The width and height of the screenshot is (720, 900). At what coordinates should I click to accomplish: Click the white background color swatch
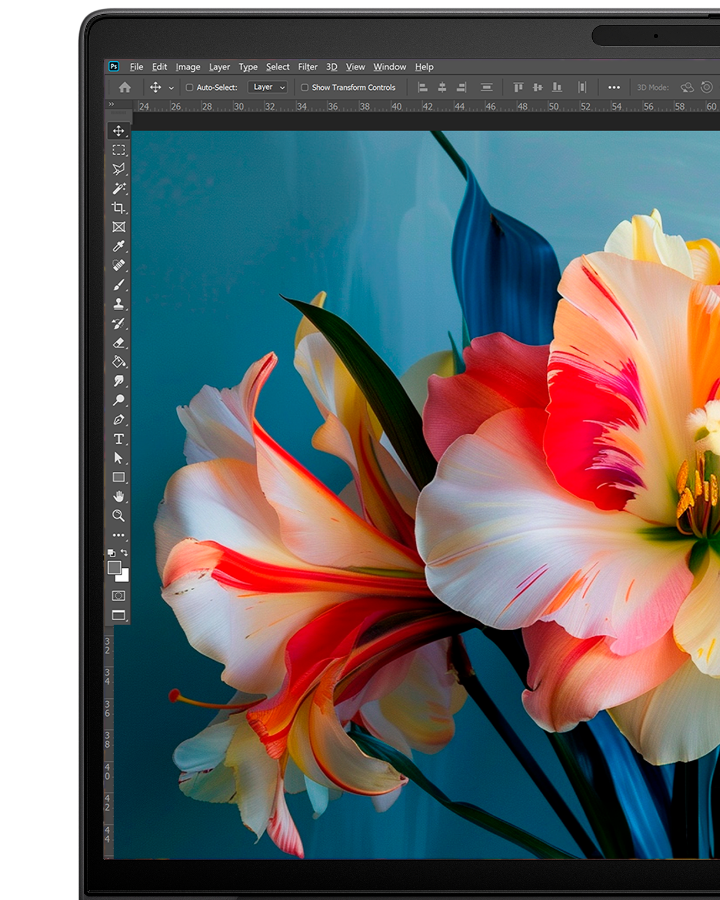pos(124,577)
